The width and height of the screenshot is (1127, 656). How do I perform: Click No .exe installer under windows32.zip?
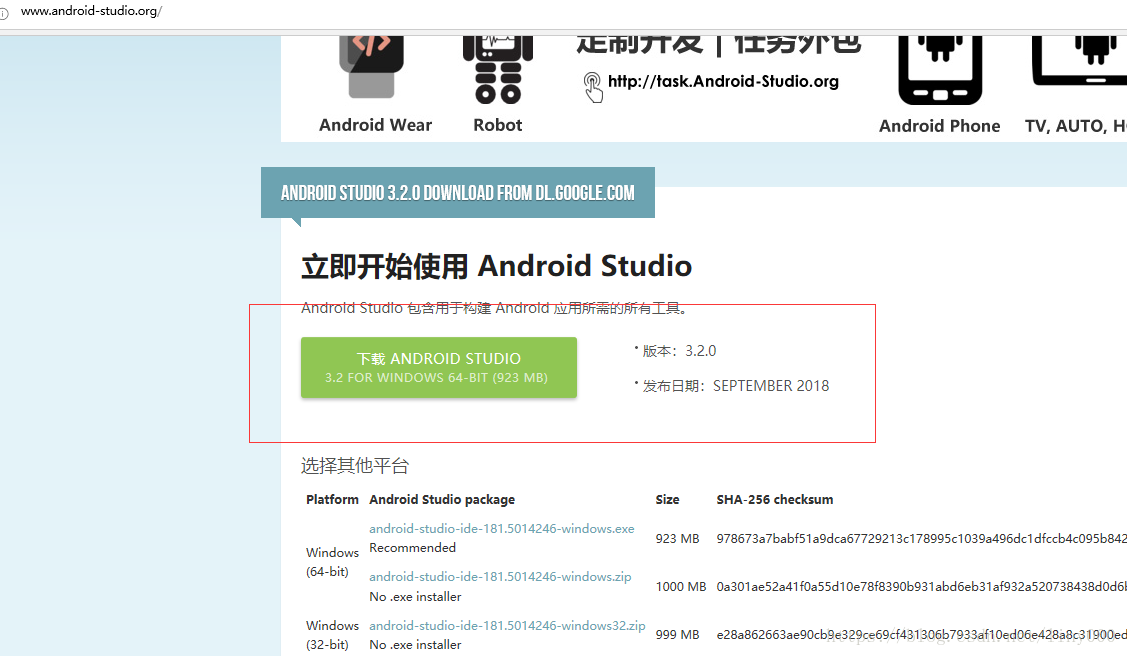(415, 645)
